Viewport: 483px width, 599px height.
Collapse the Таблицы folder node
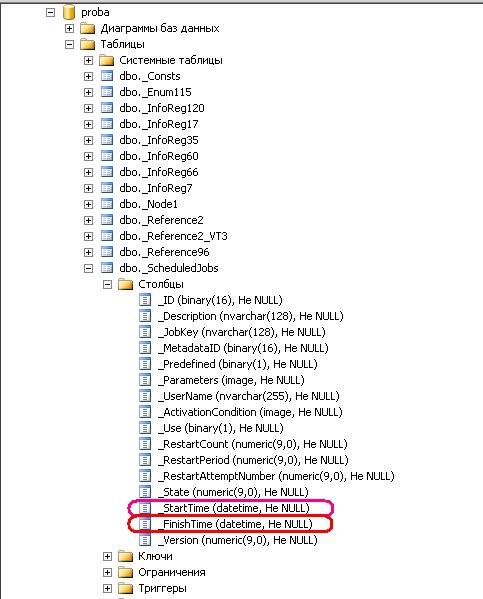70,44
